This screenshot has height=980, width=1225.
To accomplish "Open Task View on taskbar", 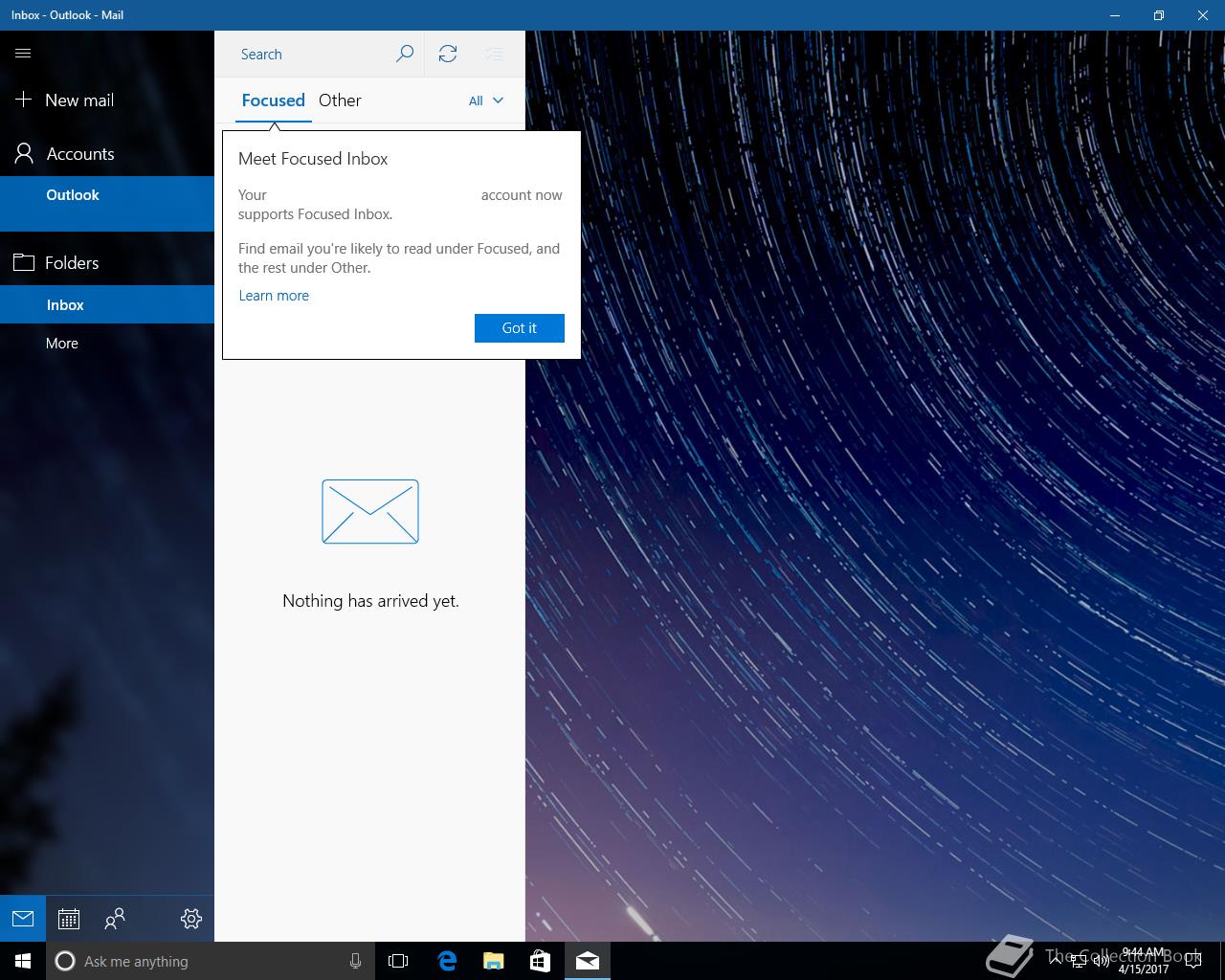I will pyautogui.click(x=398, y=961).
